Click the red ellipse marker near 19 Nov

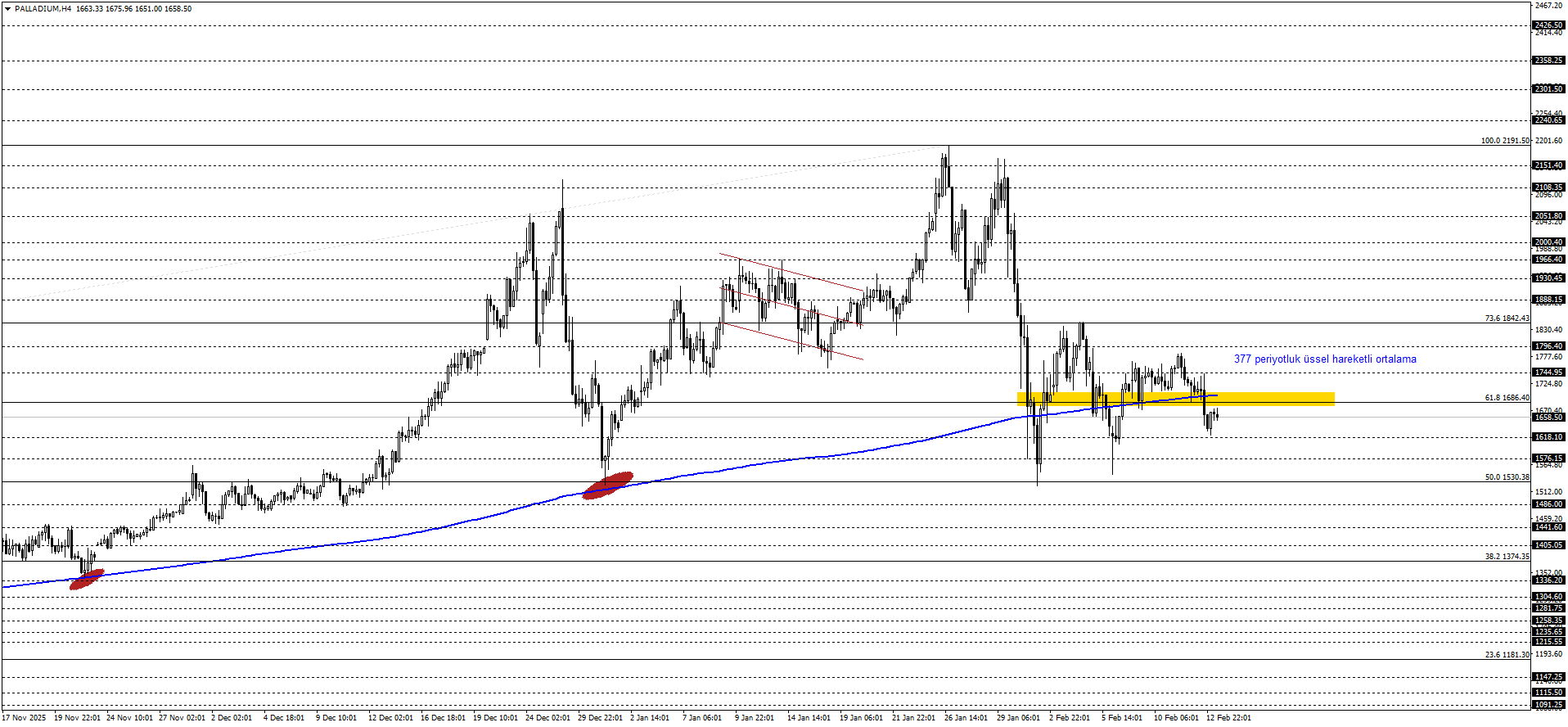click(88, 579)
